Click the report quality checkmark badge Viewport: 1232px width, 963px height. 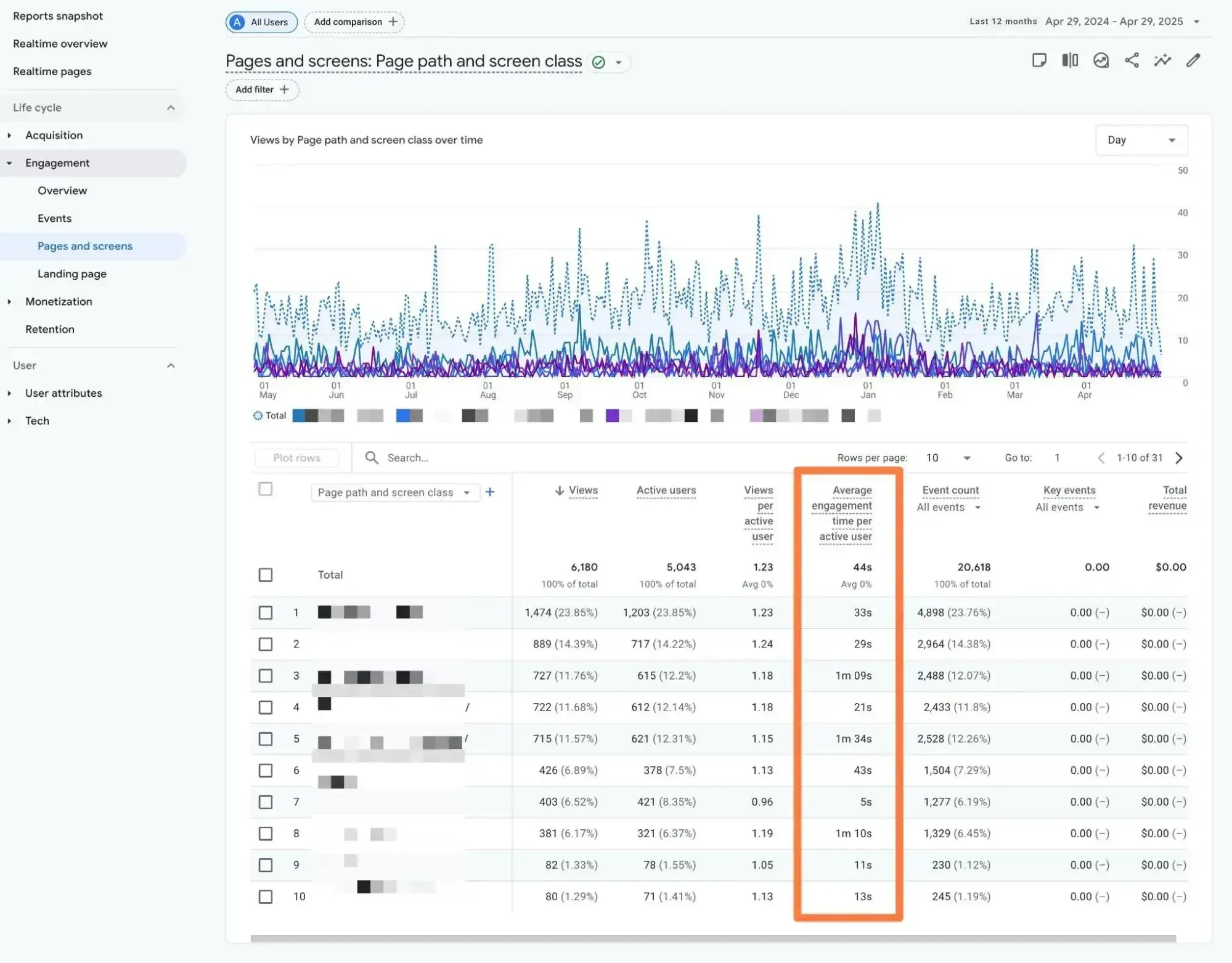(598, 62)
